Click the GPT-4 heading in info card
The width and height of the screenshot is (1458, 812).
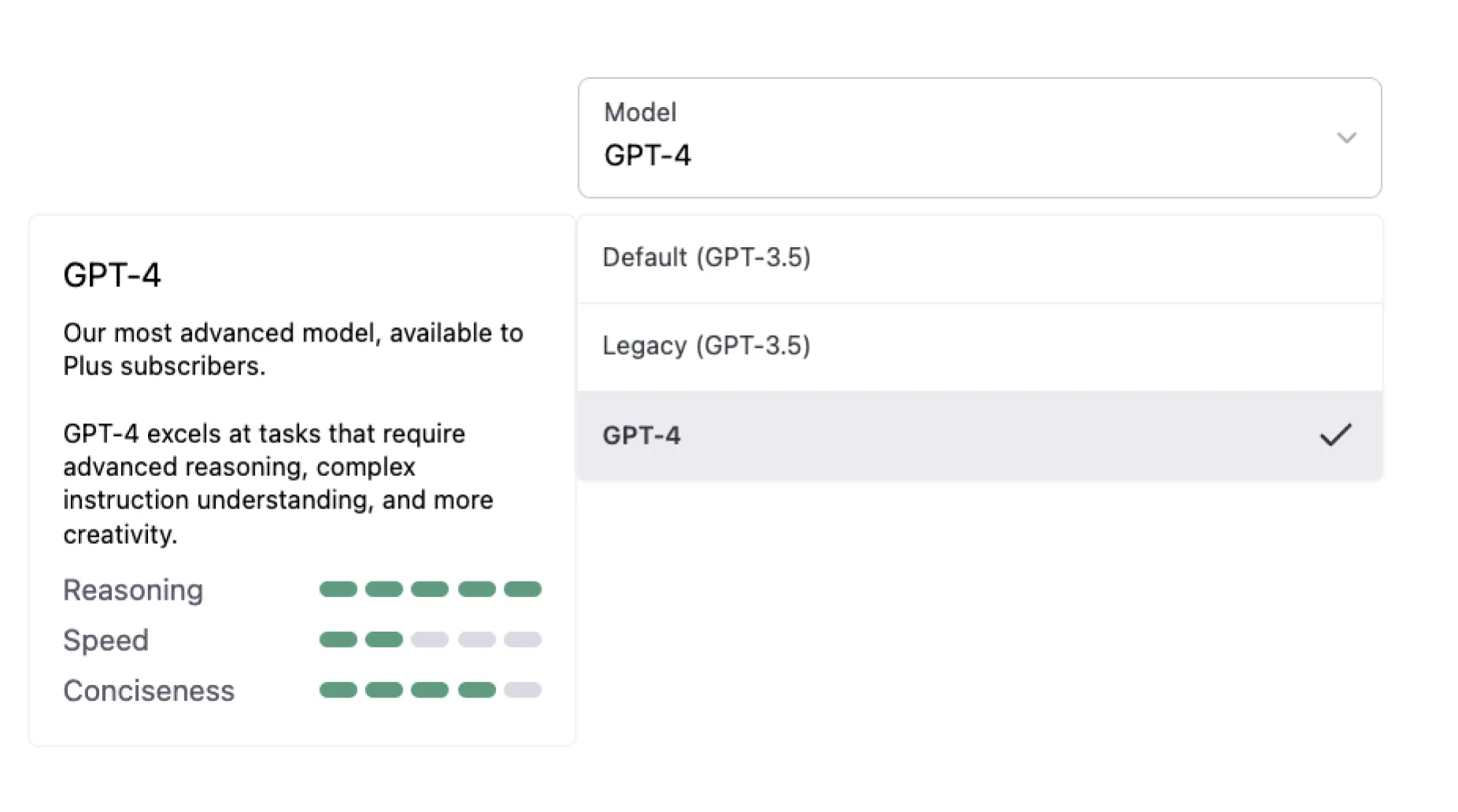click(112, 275)
